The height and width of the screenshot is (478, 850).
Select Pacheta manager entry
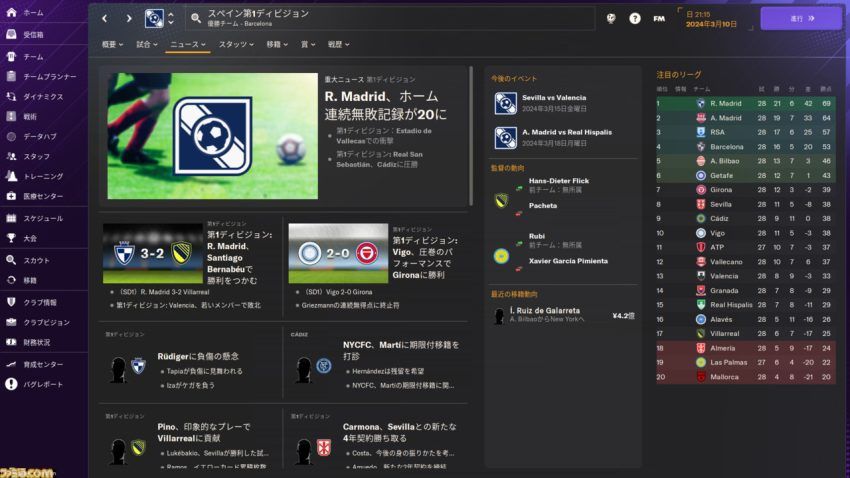(543, 206)
